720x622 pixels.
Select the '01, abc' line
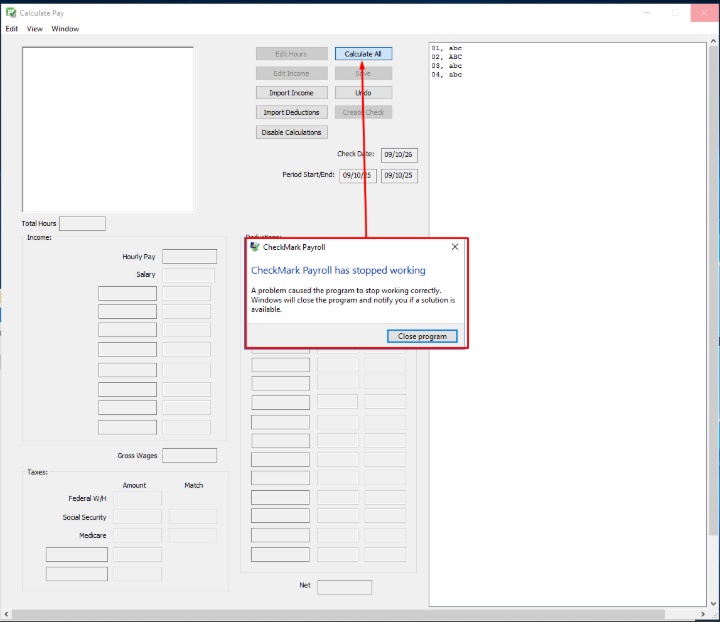(x=447, y=48)
